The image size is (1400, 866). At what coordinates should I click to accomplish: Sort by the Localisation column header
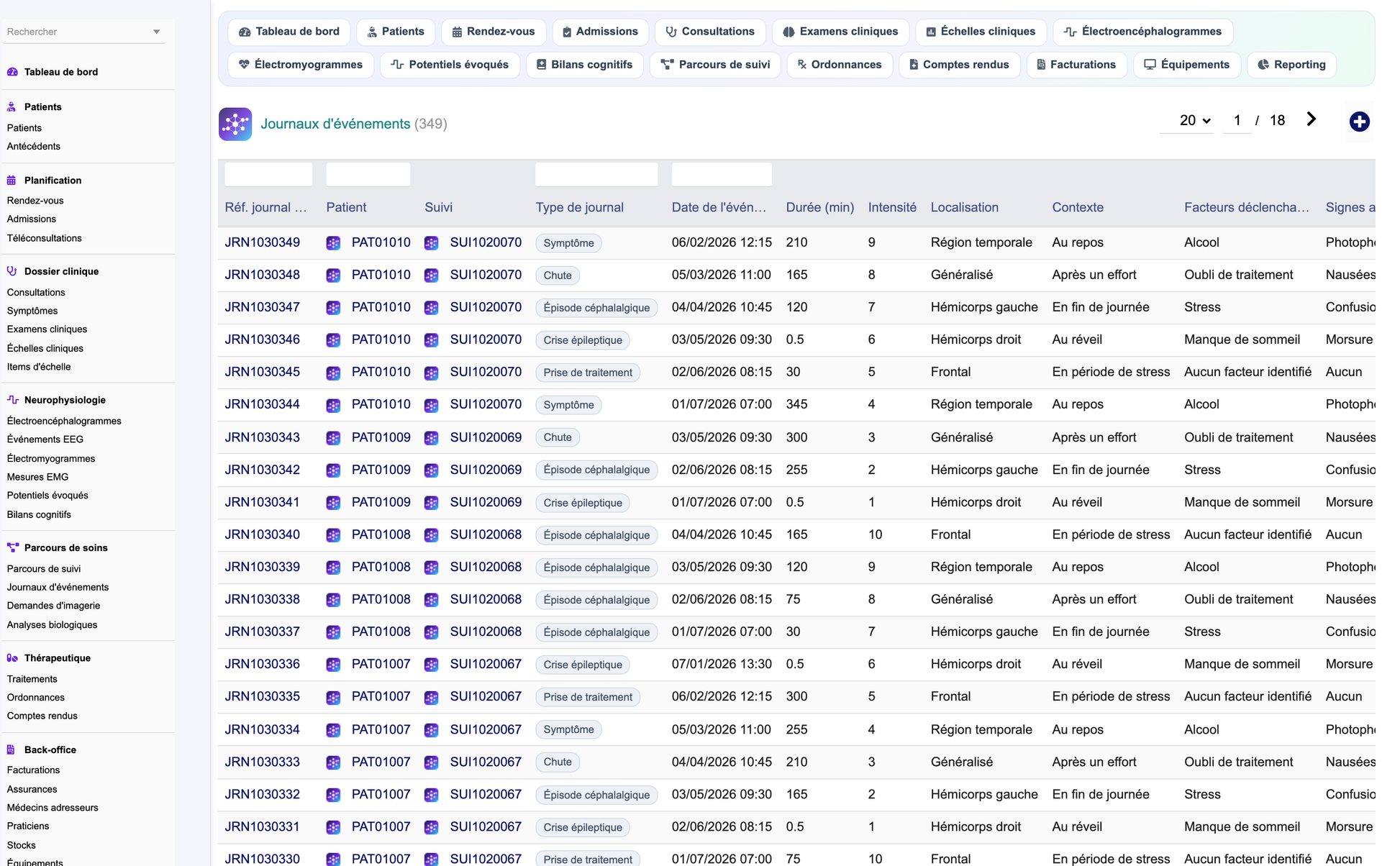click(x=964, y=207)
